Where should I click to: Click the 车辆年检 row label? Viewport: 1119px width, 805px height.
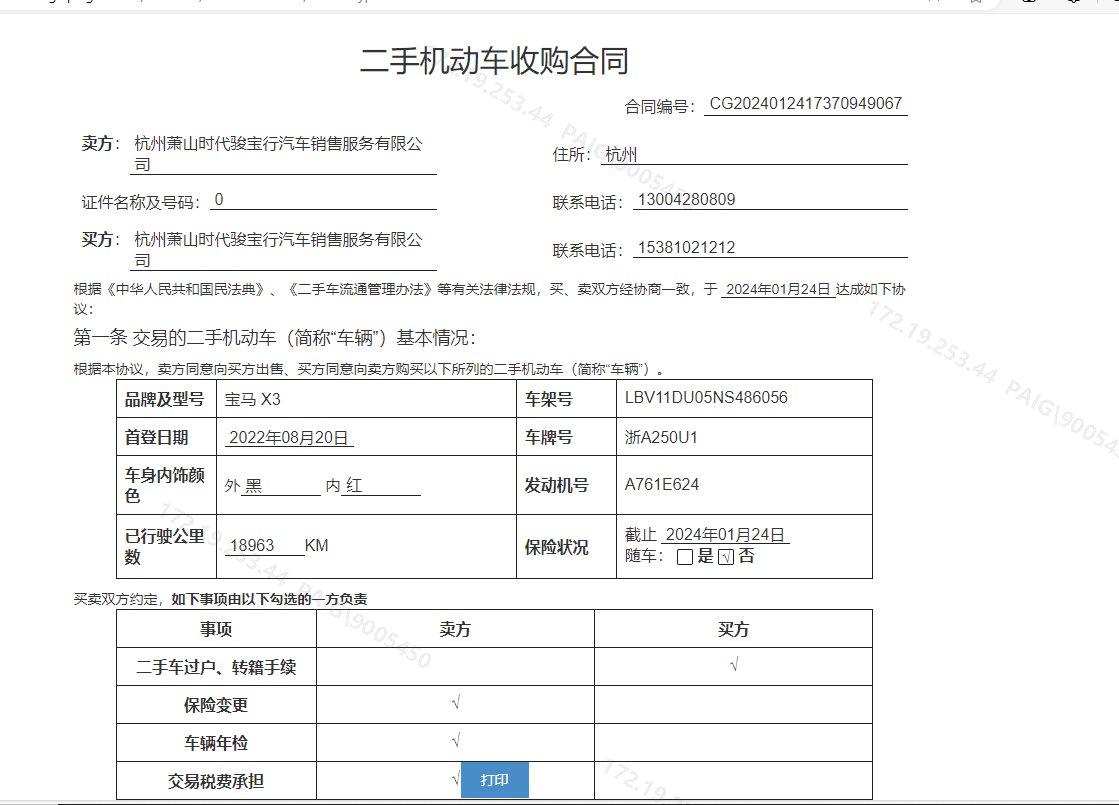pyautogui.click(x=216, y=742)
